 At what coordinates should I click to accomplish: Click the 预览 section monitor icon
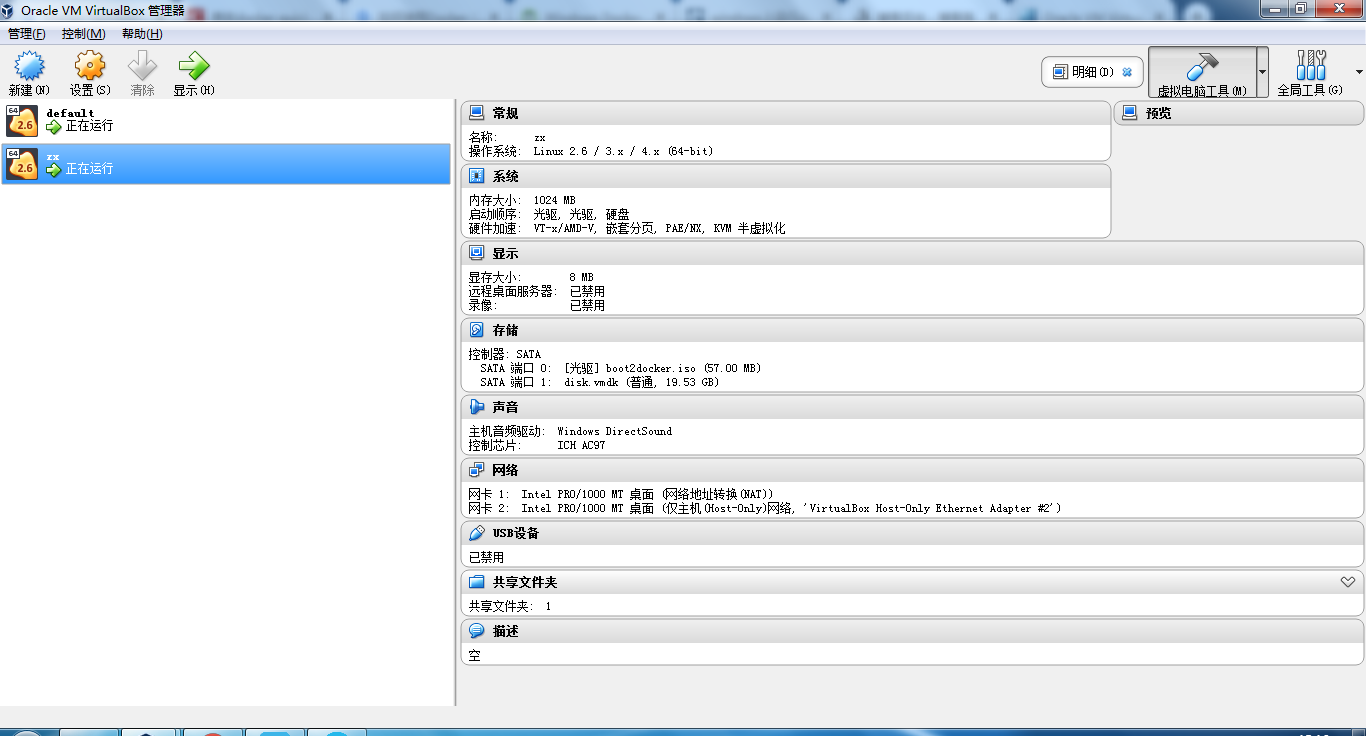(x=1130, y=113)
